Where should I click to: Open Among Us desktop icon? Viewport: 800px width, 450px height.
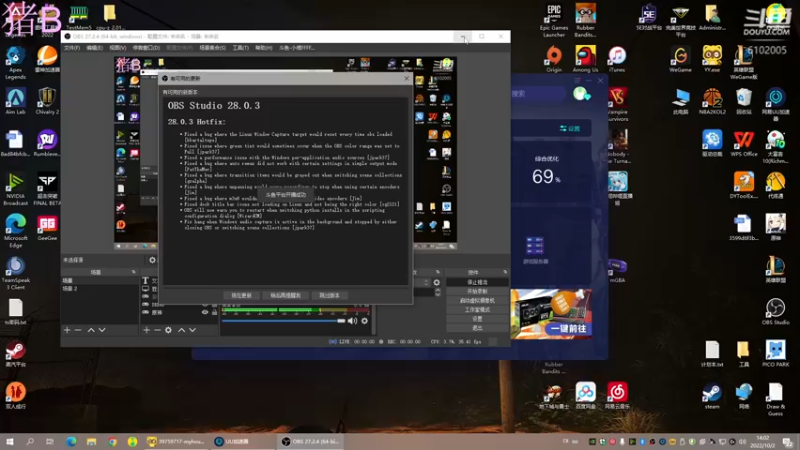[585, 59]
